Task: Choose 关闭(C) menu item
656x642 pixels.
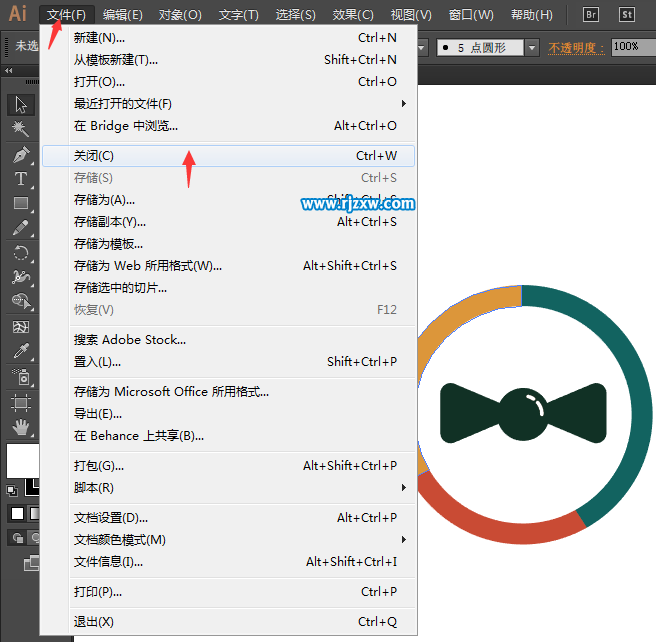Action: pos(228,156)
